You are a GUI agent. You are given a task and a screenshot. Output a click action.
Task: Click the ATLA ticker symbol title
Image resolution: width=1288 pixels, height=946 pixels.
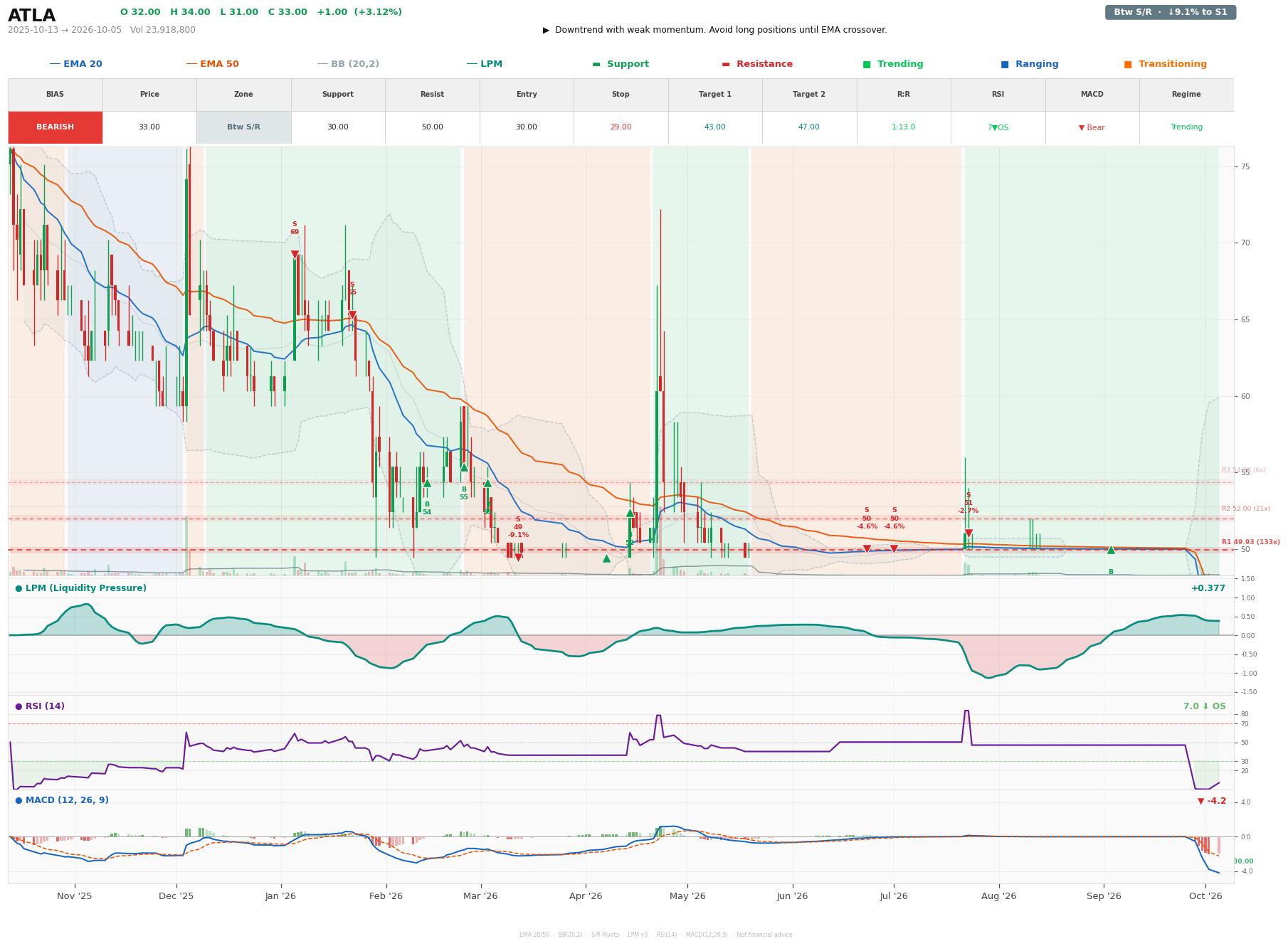pos(31,16)
